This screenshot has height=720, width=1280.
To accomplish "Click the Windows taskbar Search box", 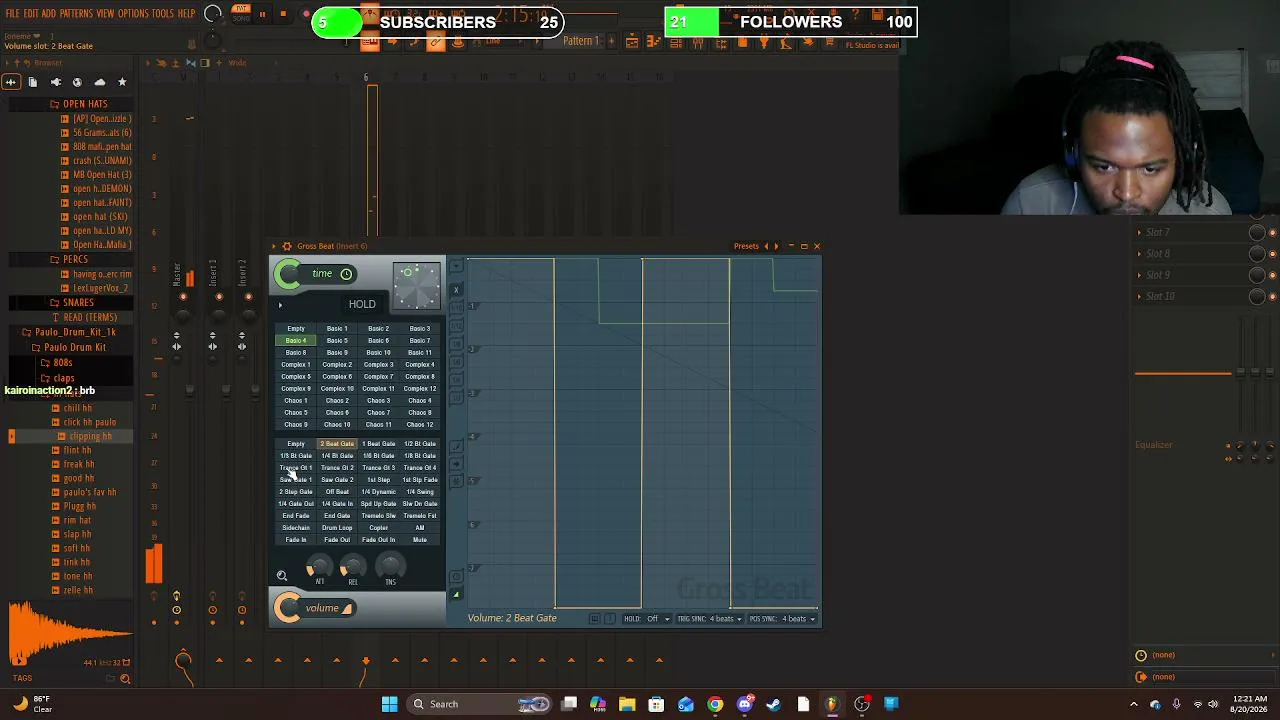I will [x=480, y=704].
